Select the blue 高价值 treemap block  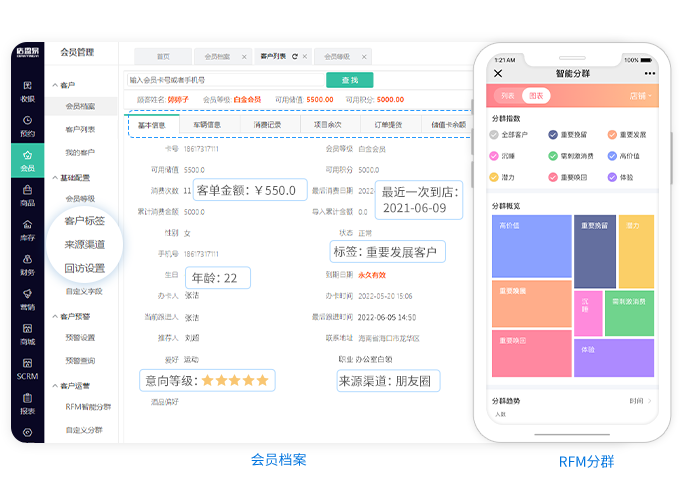tap(532, 246)
